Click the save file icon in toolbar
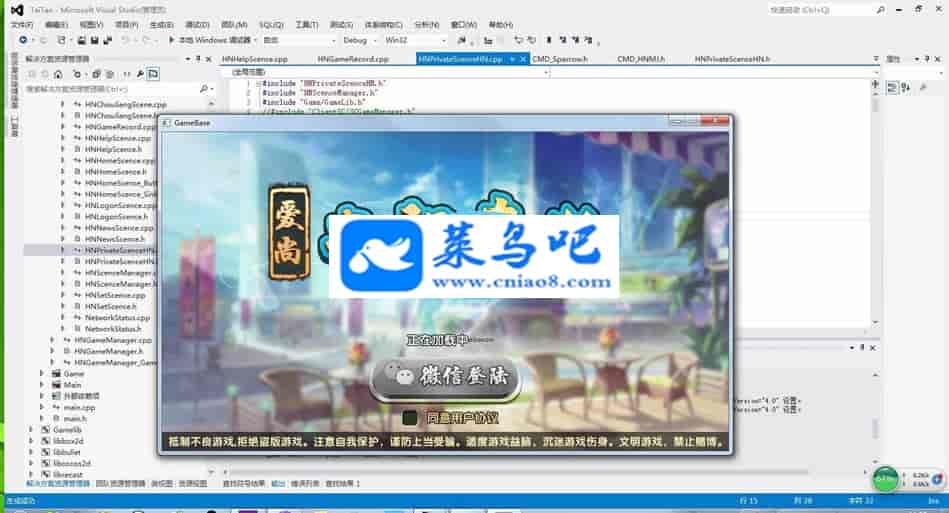949x513 pixels. [81, 40]
